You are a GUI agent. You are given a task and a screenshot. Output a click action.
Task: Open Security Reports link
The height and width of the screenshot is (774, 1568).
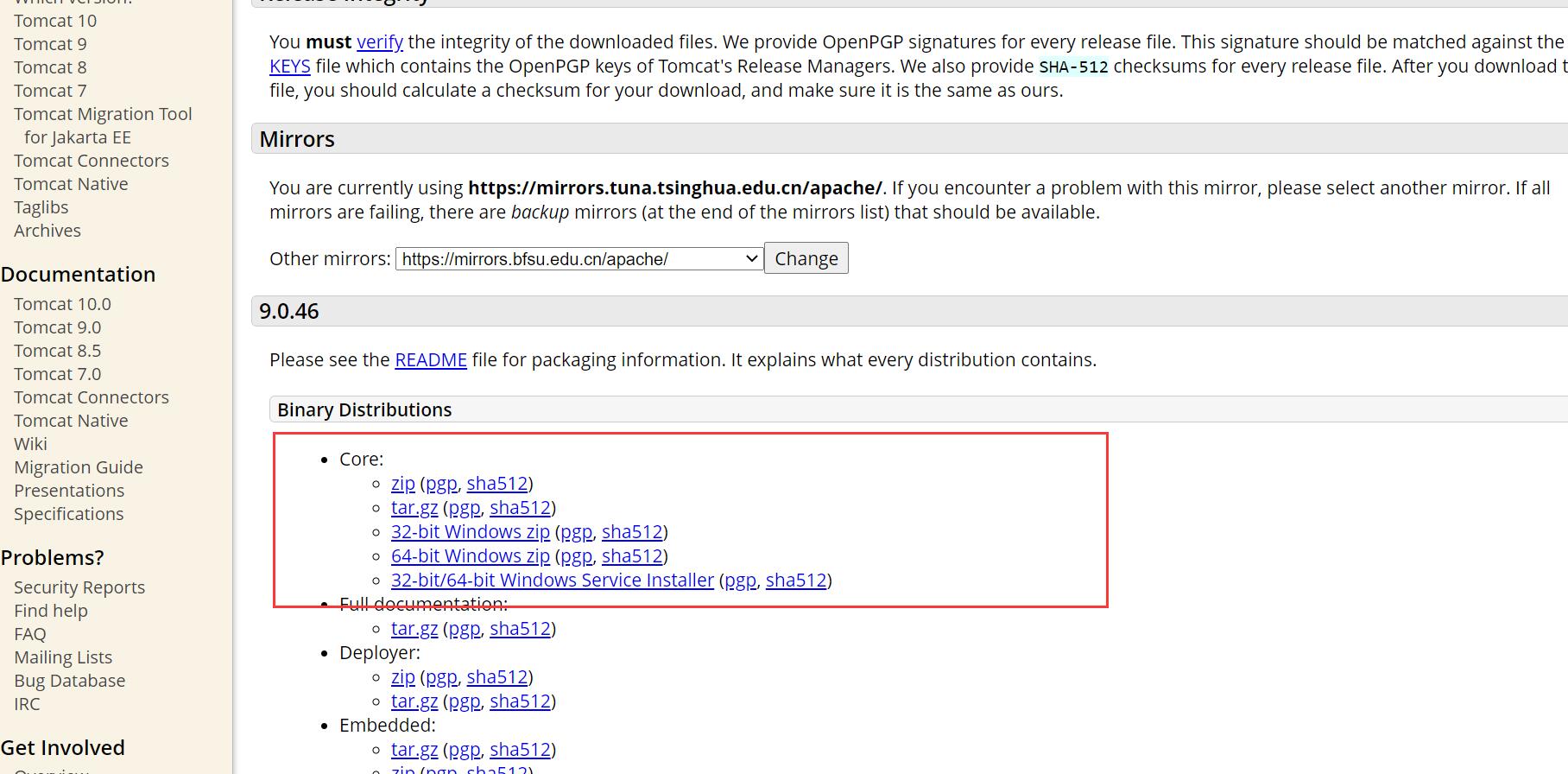pos(79,587)
